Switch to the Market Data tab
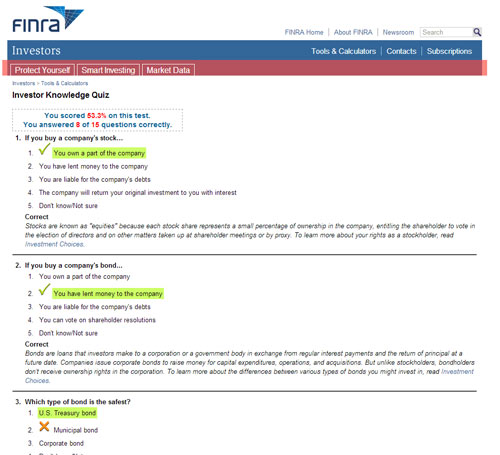Image resolution: width=500 pixels, height=455 pixels. tap(168, 70)
